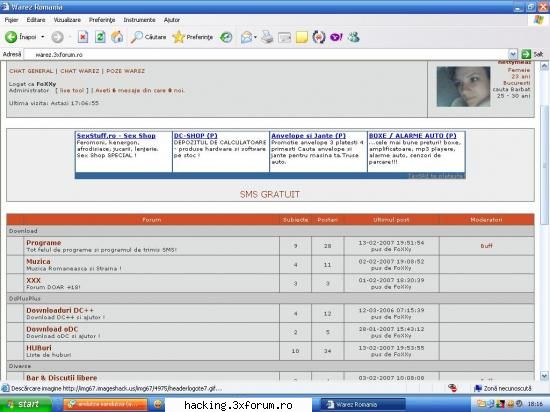Expand the address bar dropdown
Image resolution: width=550 pixels, height=412 pixels.
(x=513, y=54)
